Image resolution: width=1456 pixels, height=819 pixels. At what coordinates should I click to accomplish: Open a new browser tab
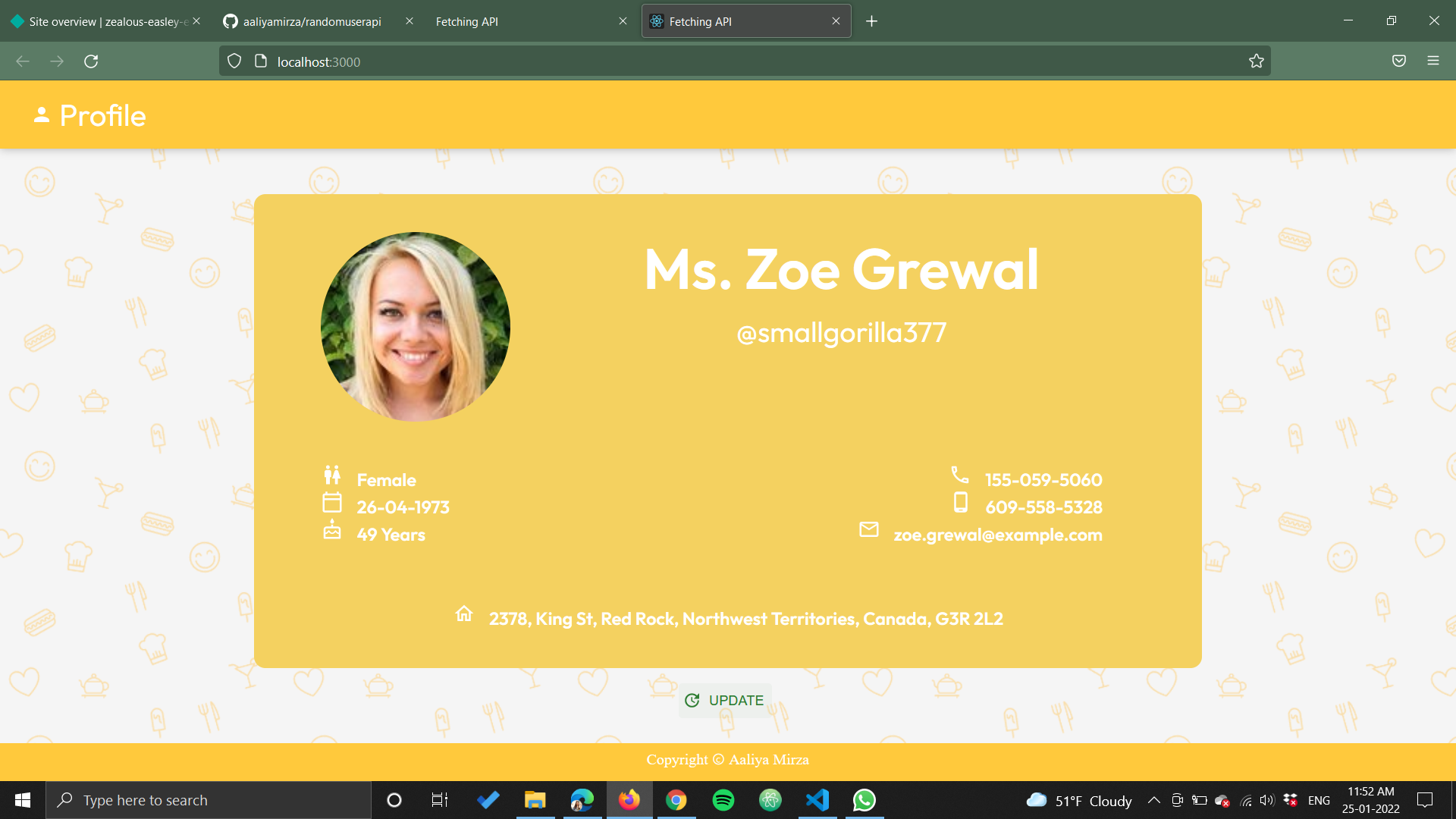click(871, 21)
